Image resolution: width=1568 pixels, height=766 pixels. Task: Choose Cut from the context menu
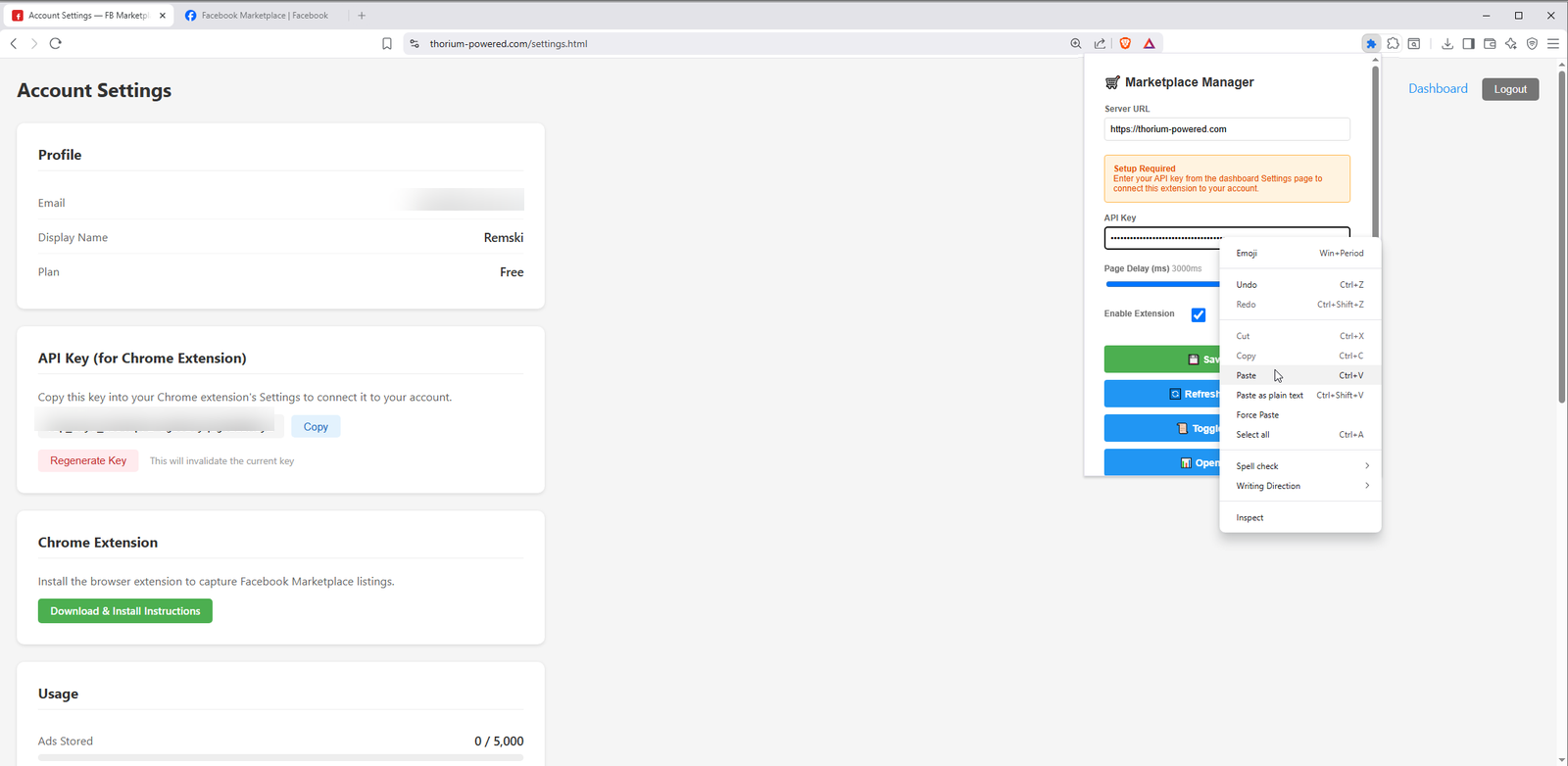(1299, 336)
